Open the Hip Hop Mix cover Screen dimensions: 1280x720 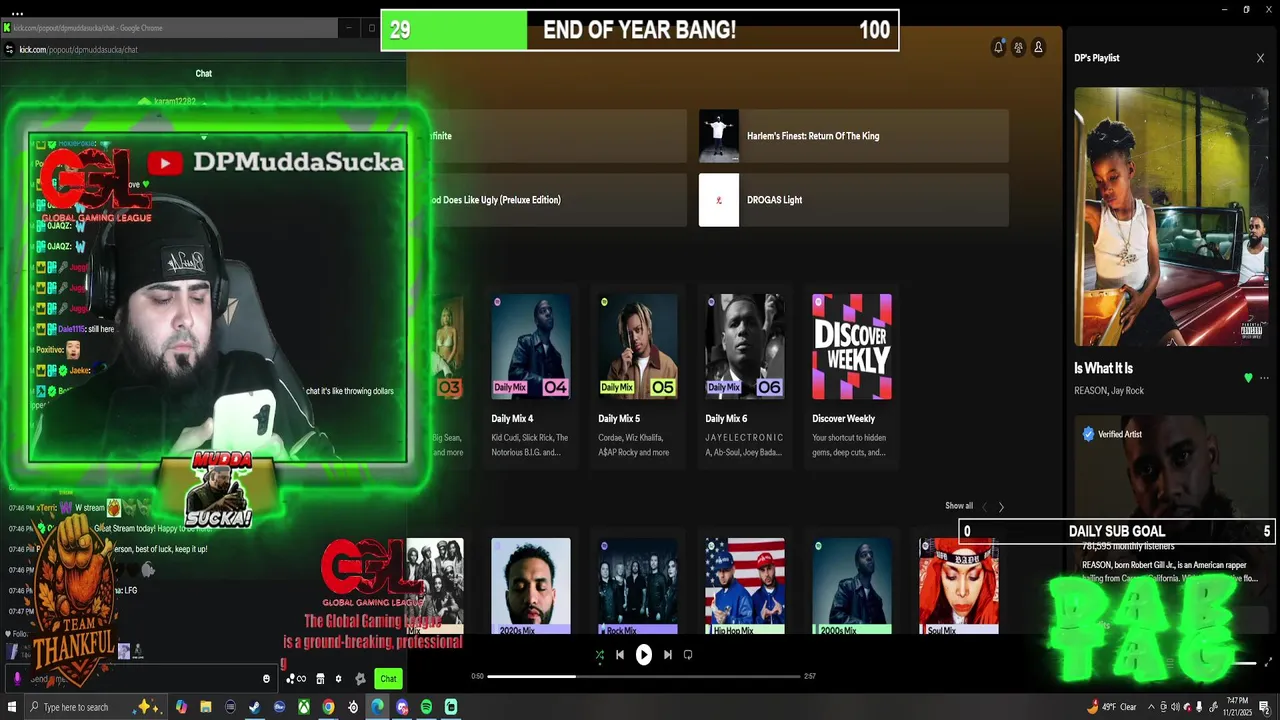pos(745,586)
